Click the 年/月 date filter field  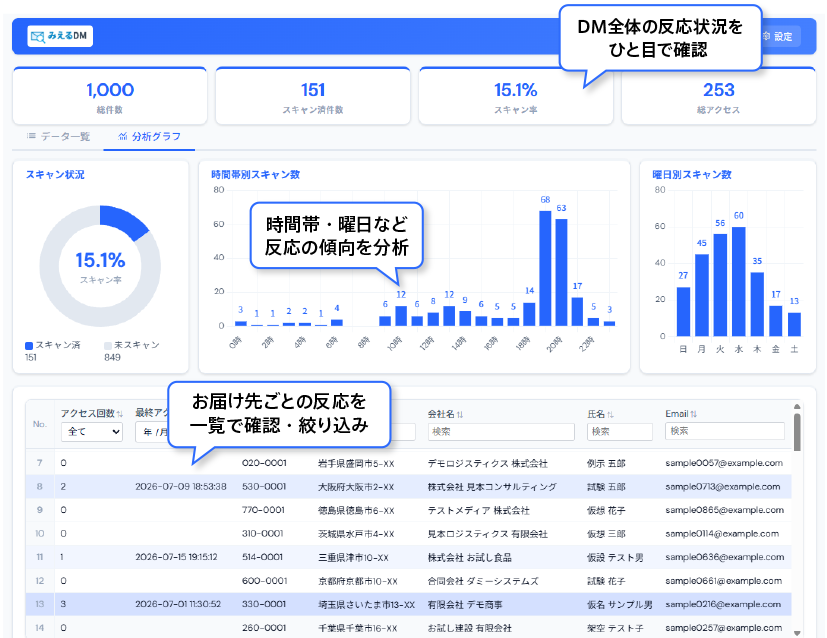tap(152, 432)
